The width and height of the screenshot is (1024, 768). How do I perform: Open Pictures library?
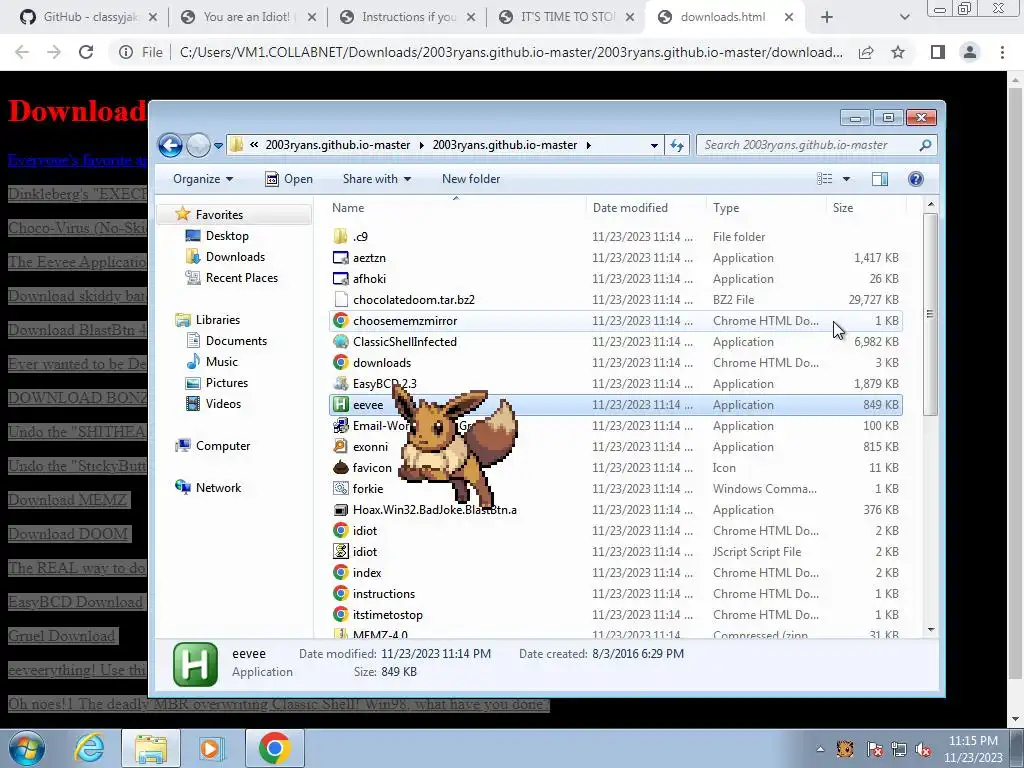coord(227,382)
